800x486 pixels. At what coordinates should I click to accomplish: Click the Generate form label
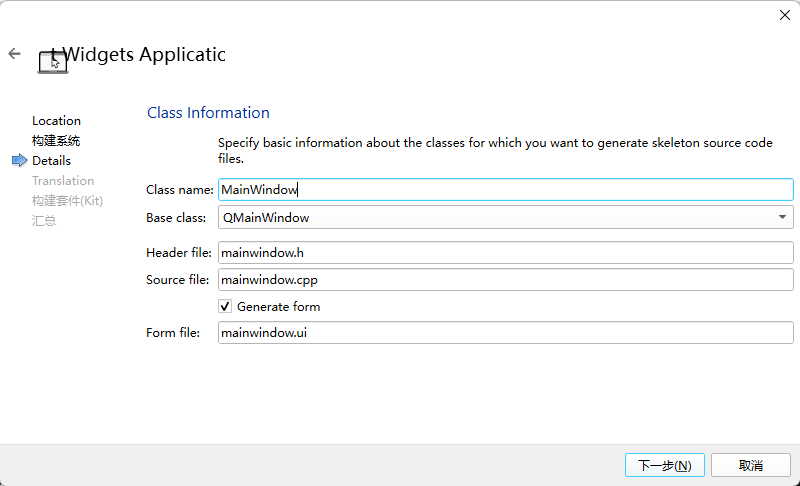click(x=279, y=306)
